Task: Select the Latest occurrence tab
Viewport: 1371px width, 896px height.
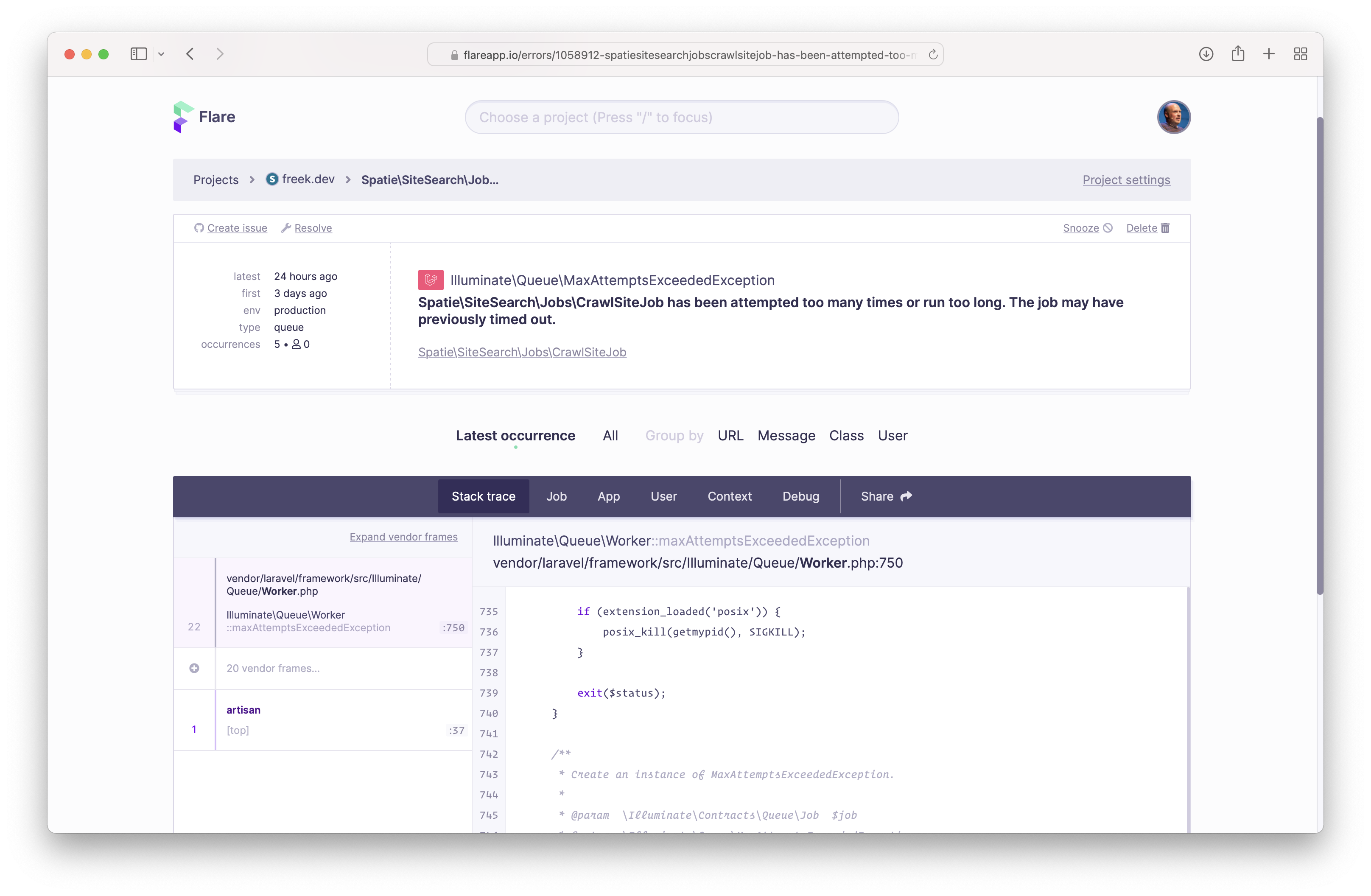Action: [515, 436]
